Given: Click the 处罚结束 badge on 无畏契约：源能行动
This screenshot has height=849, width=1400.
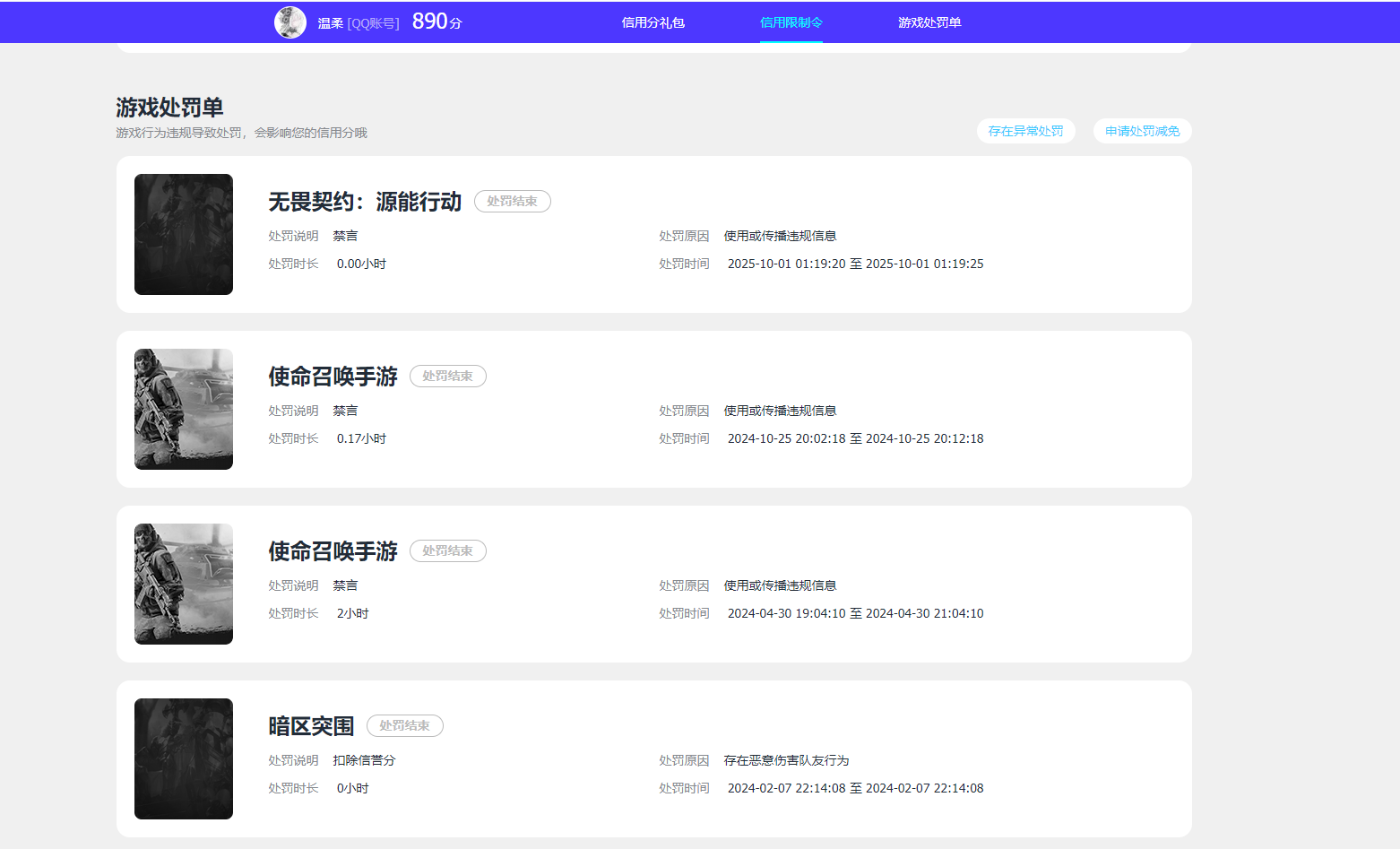Looking at the screenshot, I should coord(512,201).
